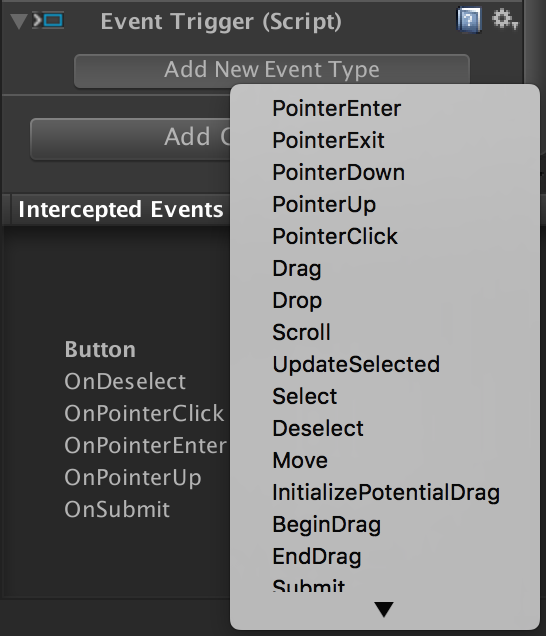The image size is (546, 636).
Task: Open the component settings gear menu
Action: [x=505, y=19]
